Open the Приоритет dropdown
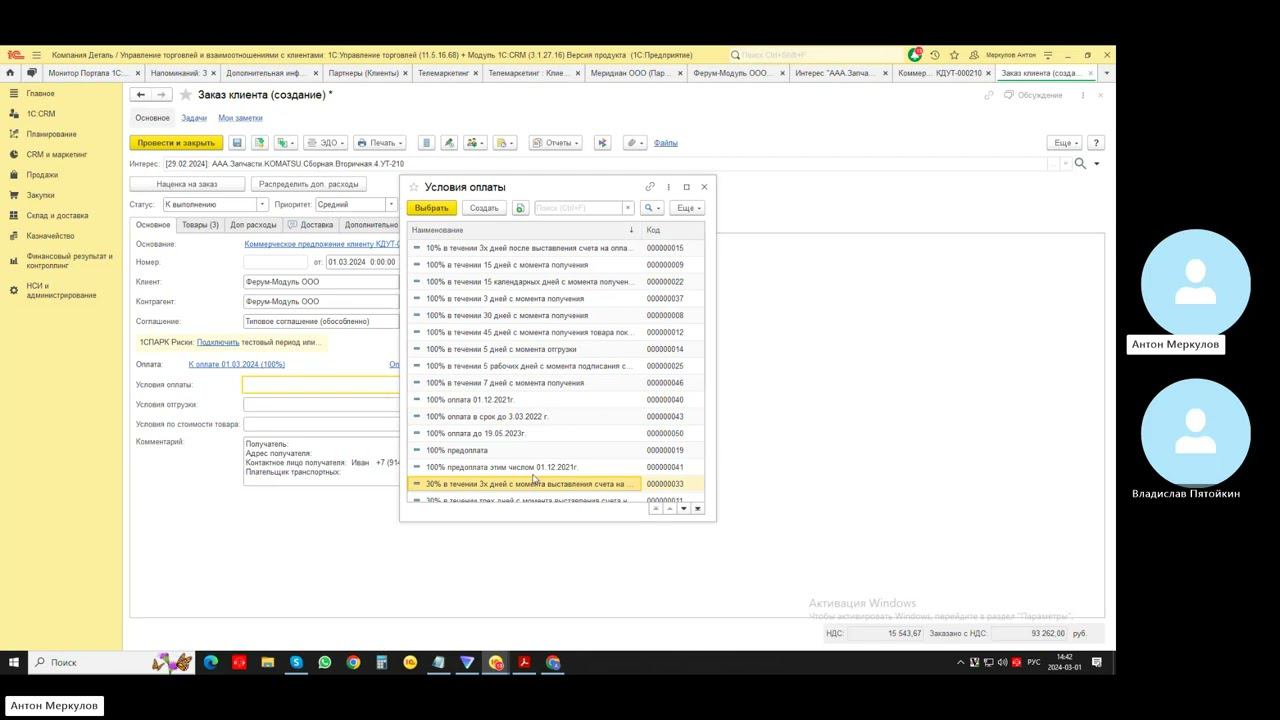Image resolution: width=1280 pixels, height=720 pixels. click(391, 205)
